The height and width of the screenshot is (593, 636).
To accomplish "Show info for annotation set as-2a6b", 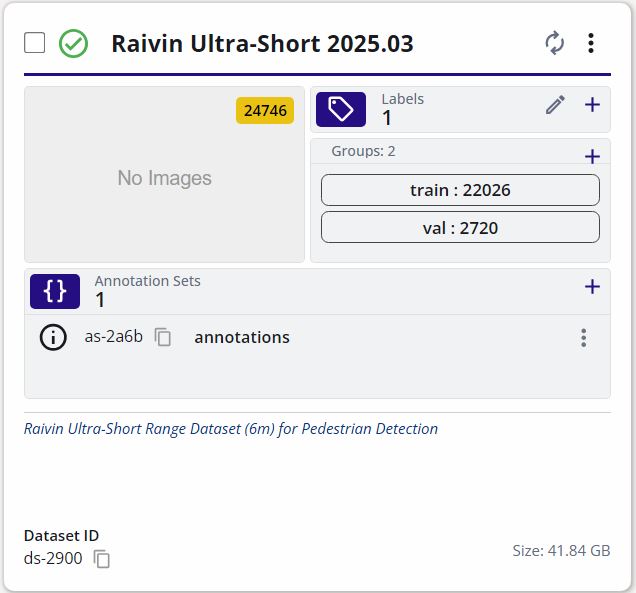I will tap(53, 337).
